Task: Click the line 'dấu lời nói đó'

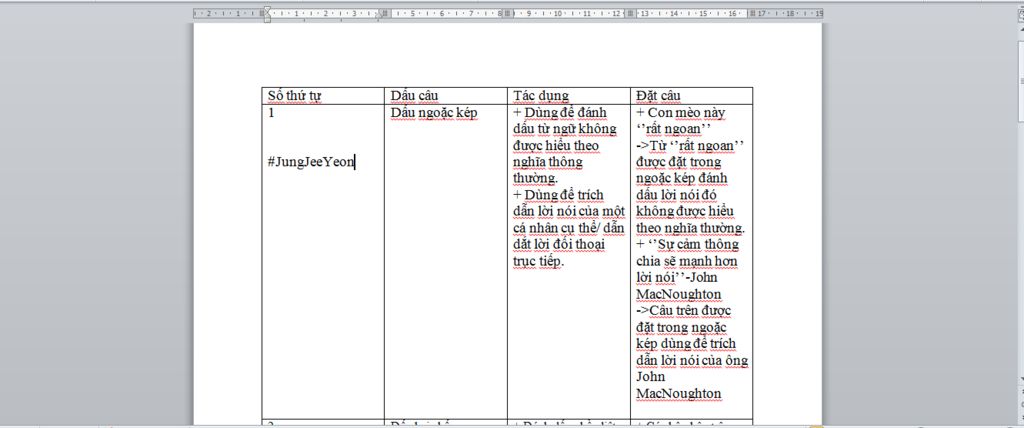Action: point(677,195)
